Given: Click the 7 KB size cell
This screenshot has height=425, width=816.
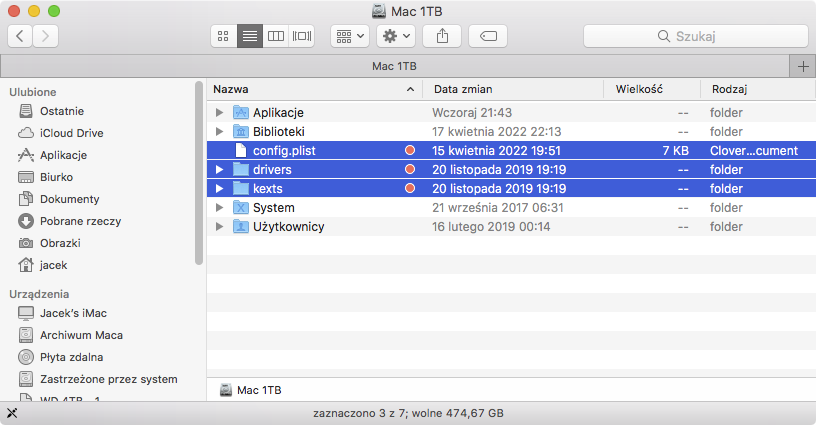Looking at the screenshot, I should pos(675,150).
